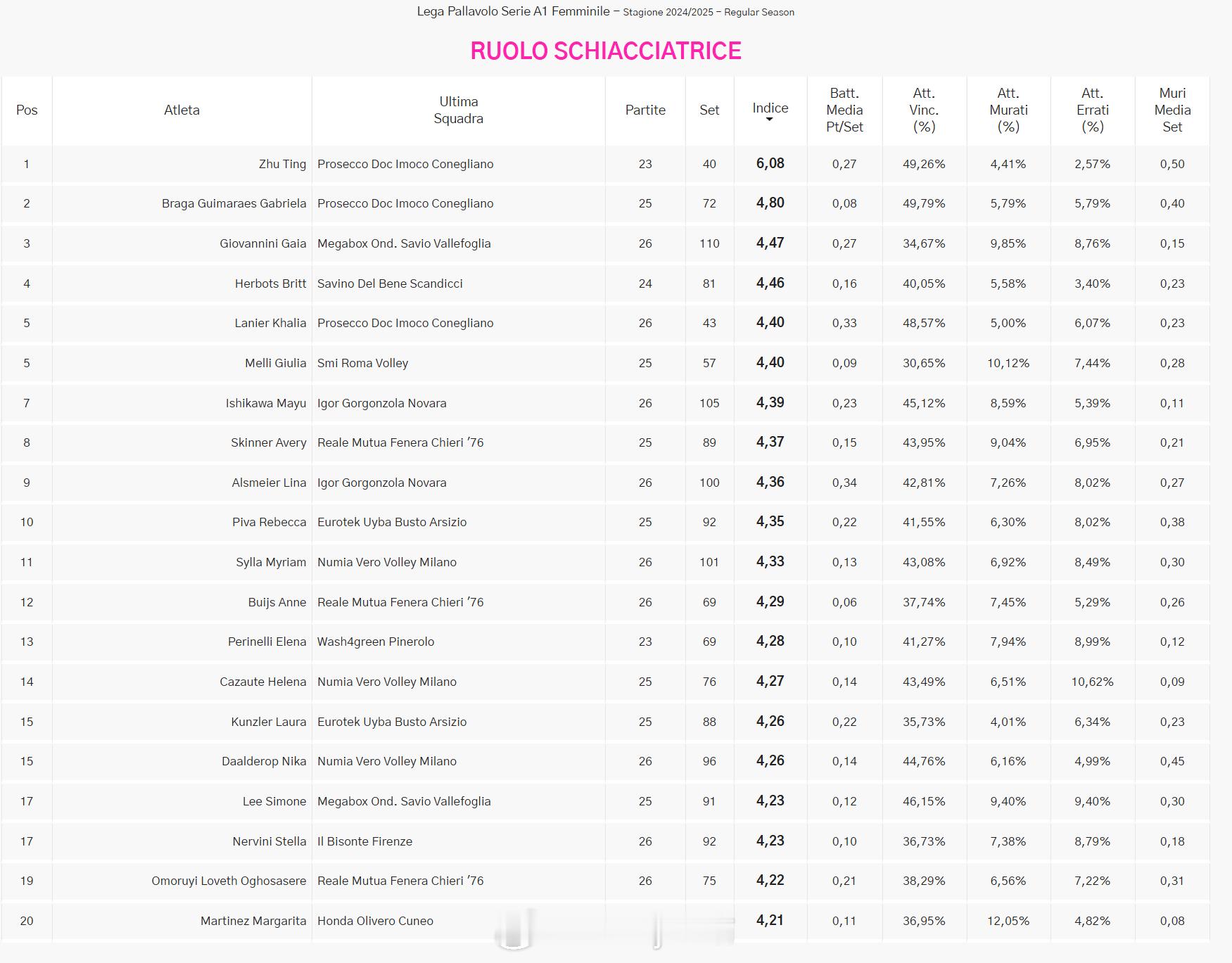The height and width of the screenshot is (963, 1232).
Task: Click athlete Skinner Avery
Action: coord(268,442)
